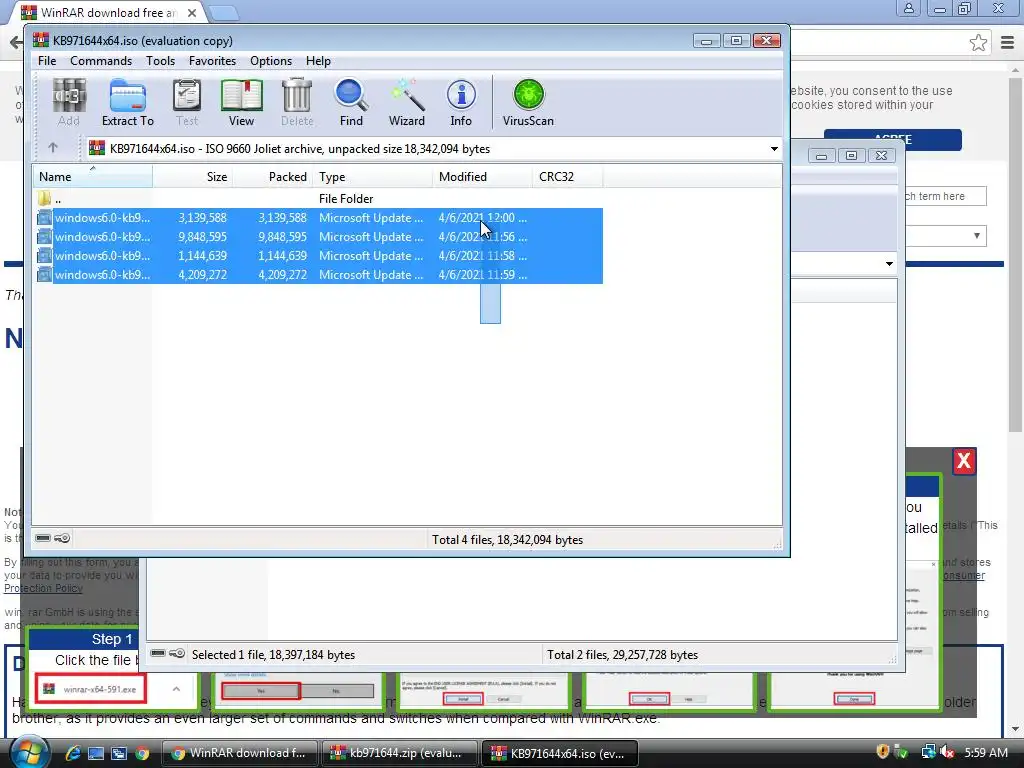Click the drive icon in kb971644.zip window status bar

pos(158,653)
